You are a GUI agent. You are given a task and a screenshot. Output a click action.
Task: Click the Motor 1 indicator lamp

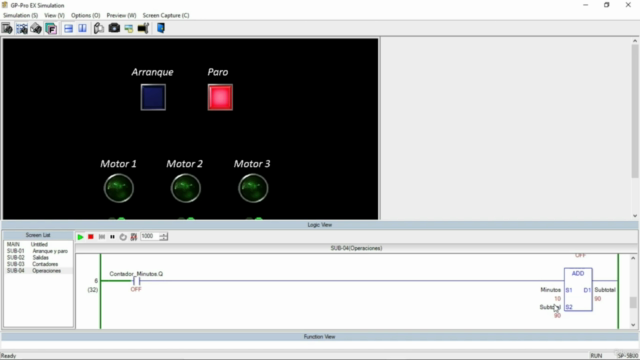[118, 188]
